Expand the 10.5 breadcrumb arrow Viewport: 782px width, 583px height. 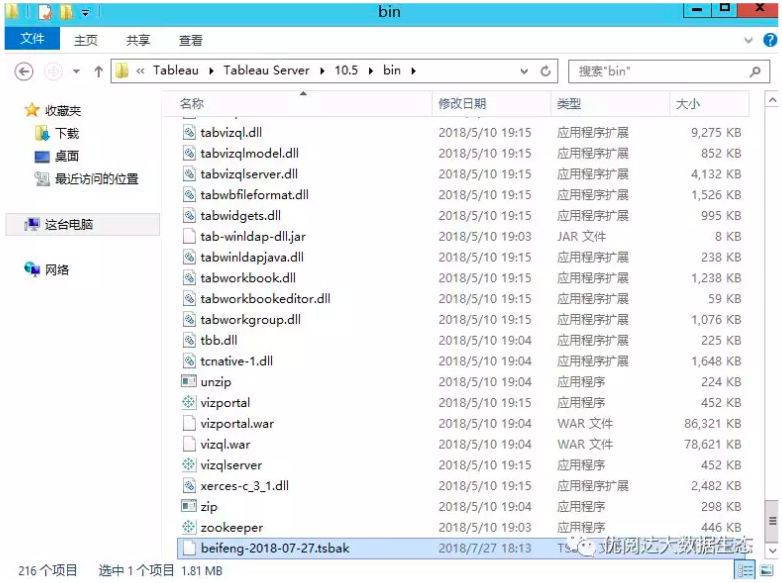point(371,71)
